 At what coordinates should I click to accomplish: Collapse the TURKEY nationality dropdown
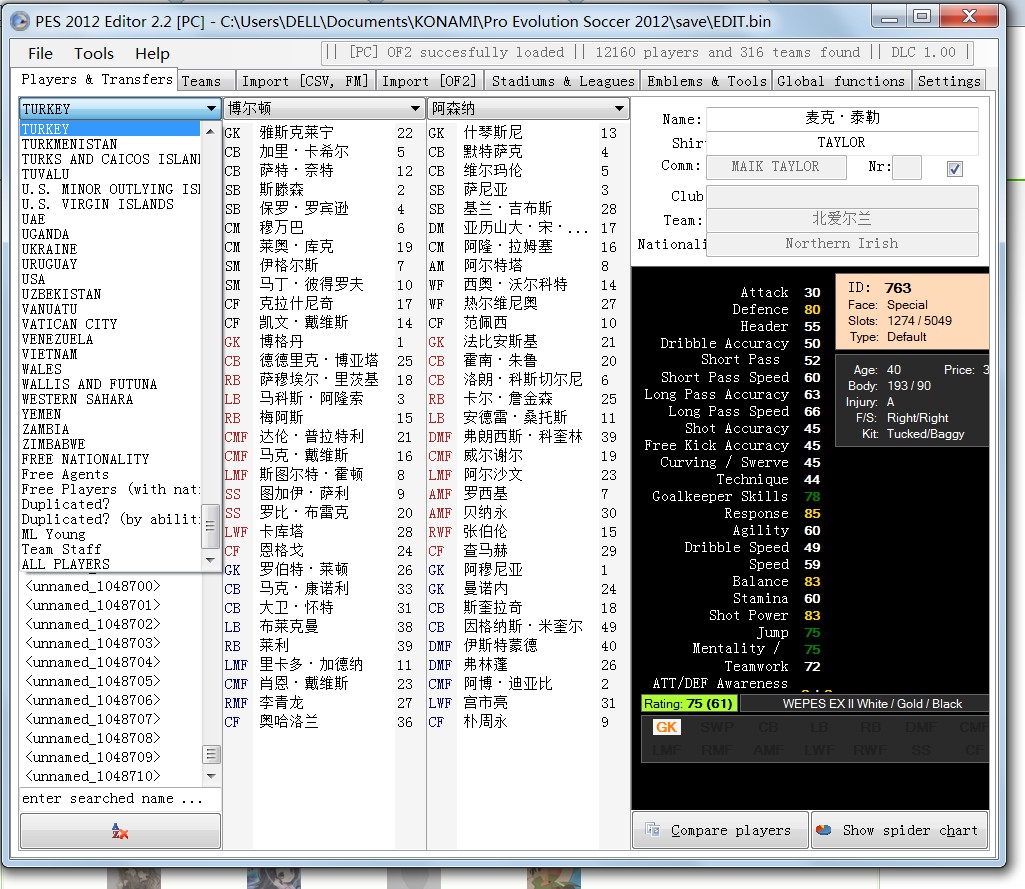pos(211,109)
